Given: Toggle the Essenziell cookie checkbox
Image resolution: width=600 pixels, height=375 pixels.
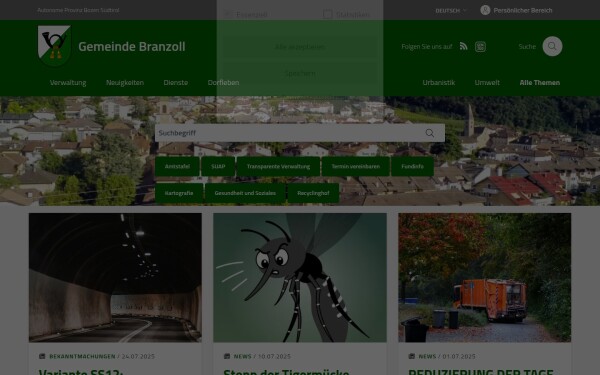Looking at the screenshot, I should (228, 14).
